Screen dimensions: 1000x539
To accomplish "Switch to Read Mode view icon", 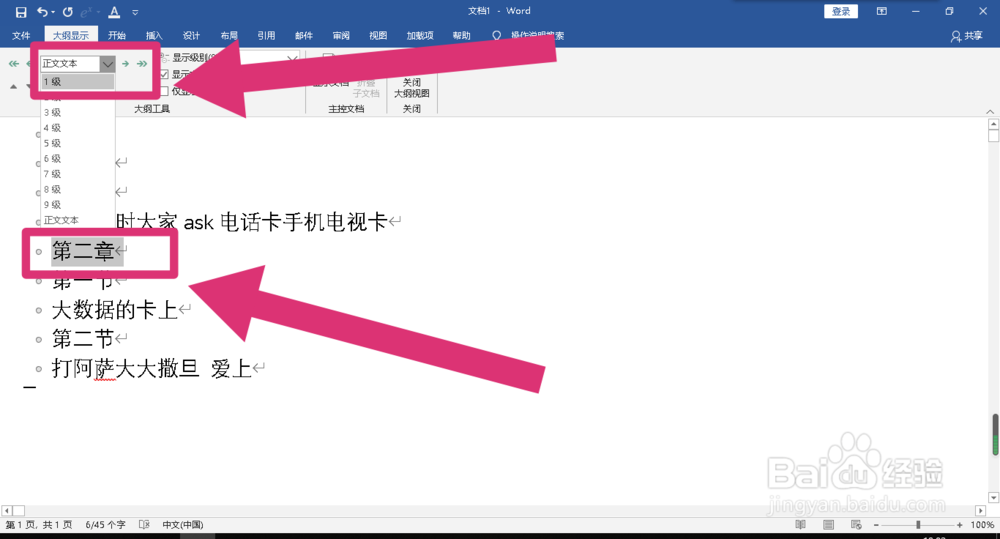I will click(800, 524).
